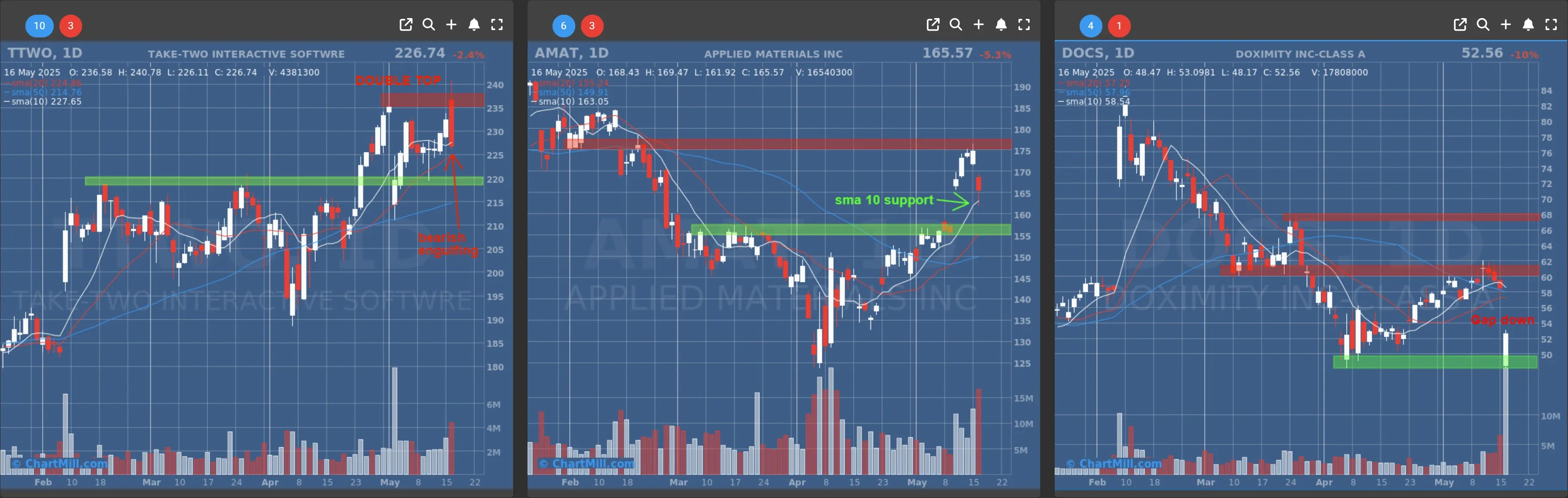Click the magnifier icon on TTWO chart
1568x498 pixels.
tap(429, 25)
